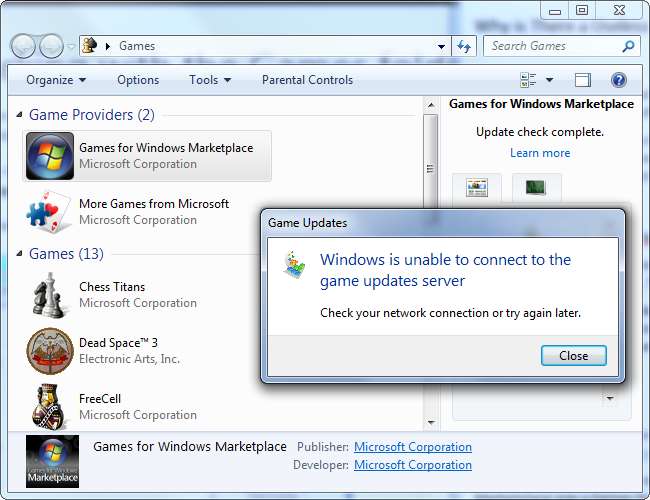
Task: Open Help with the question mark icon
Action: tap(618, 80)
